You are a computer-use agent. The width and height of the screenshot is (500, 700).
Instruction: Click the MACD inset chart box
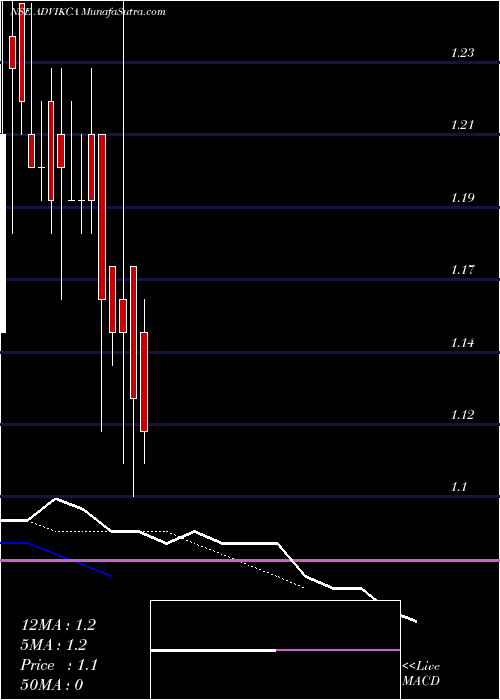point(275,650)
